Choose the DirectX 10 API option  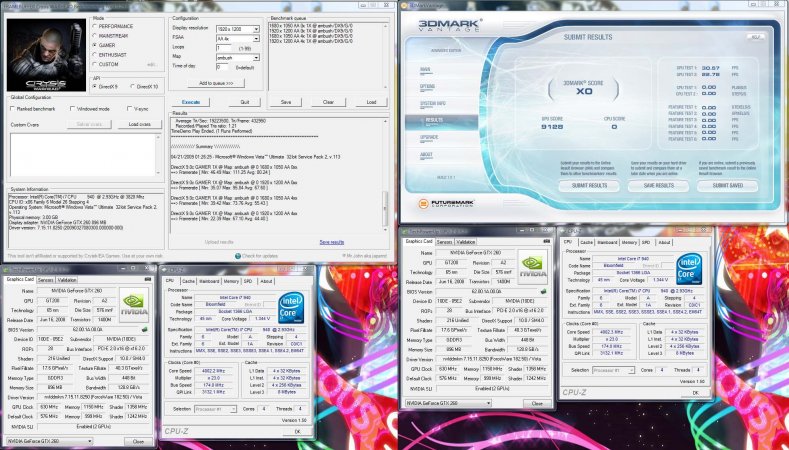pyautogui.click(x=133, y=87)
